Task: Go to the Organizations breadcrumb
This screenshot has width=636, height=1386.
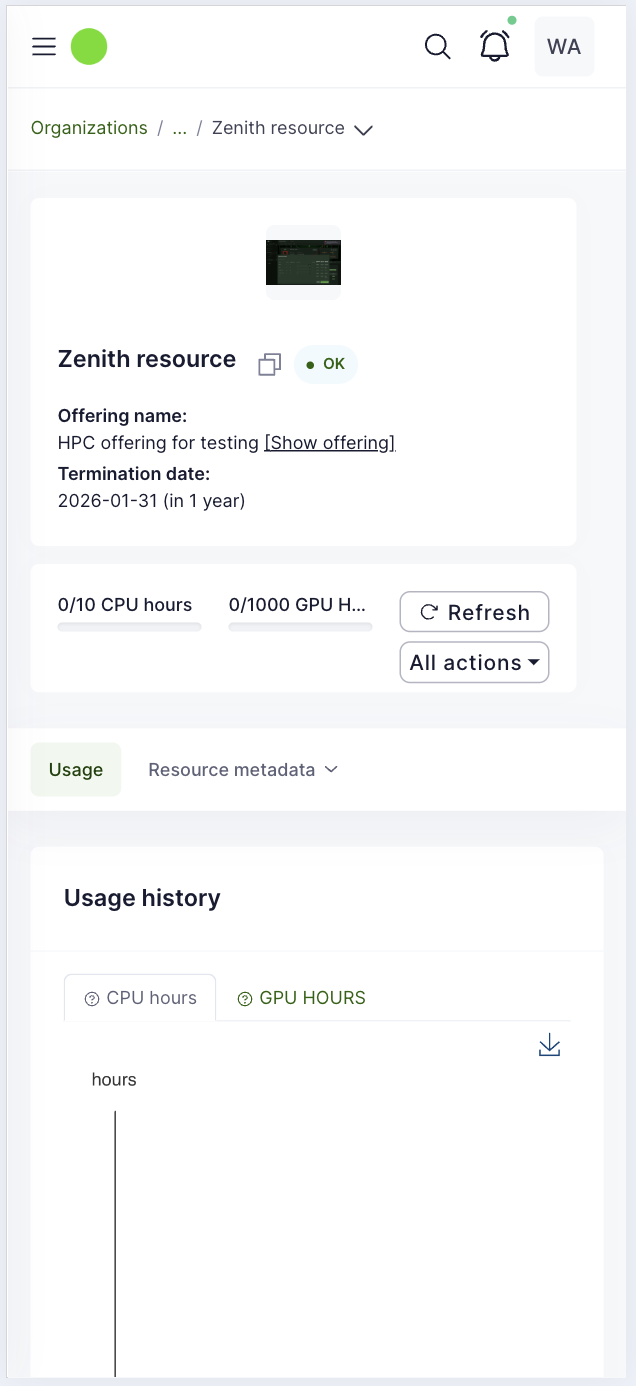Action: point(89,128)
